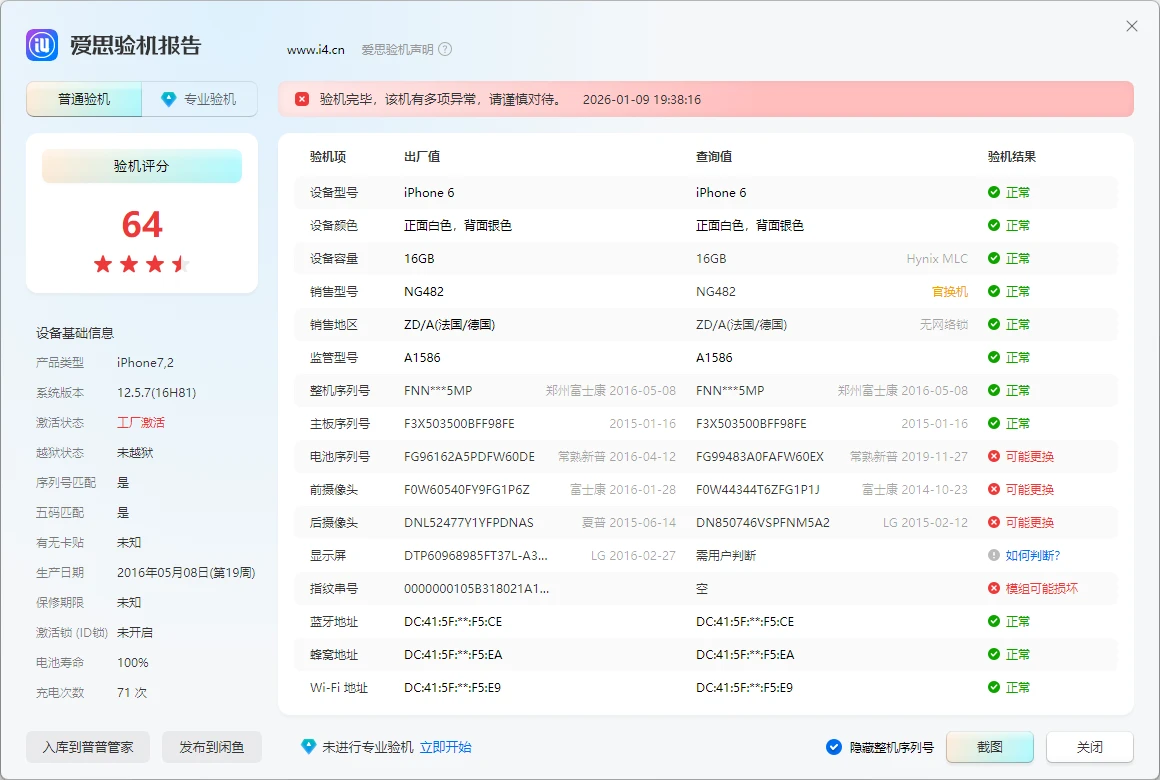This screenshot has width=1160, height=780.
Task: Toggle the 隐藏整机序列号 checkbox
Action: pyautogui.click(x=834, y=747)
